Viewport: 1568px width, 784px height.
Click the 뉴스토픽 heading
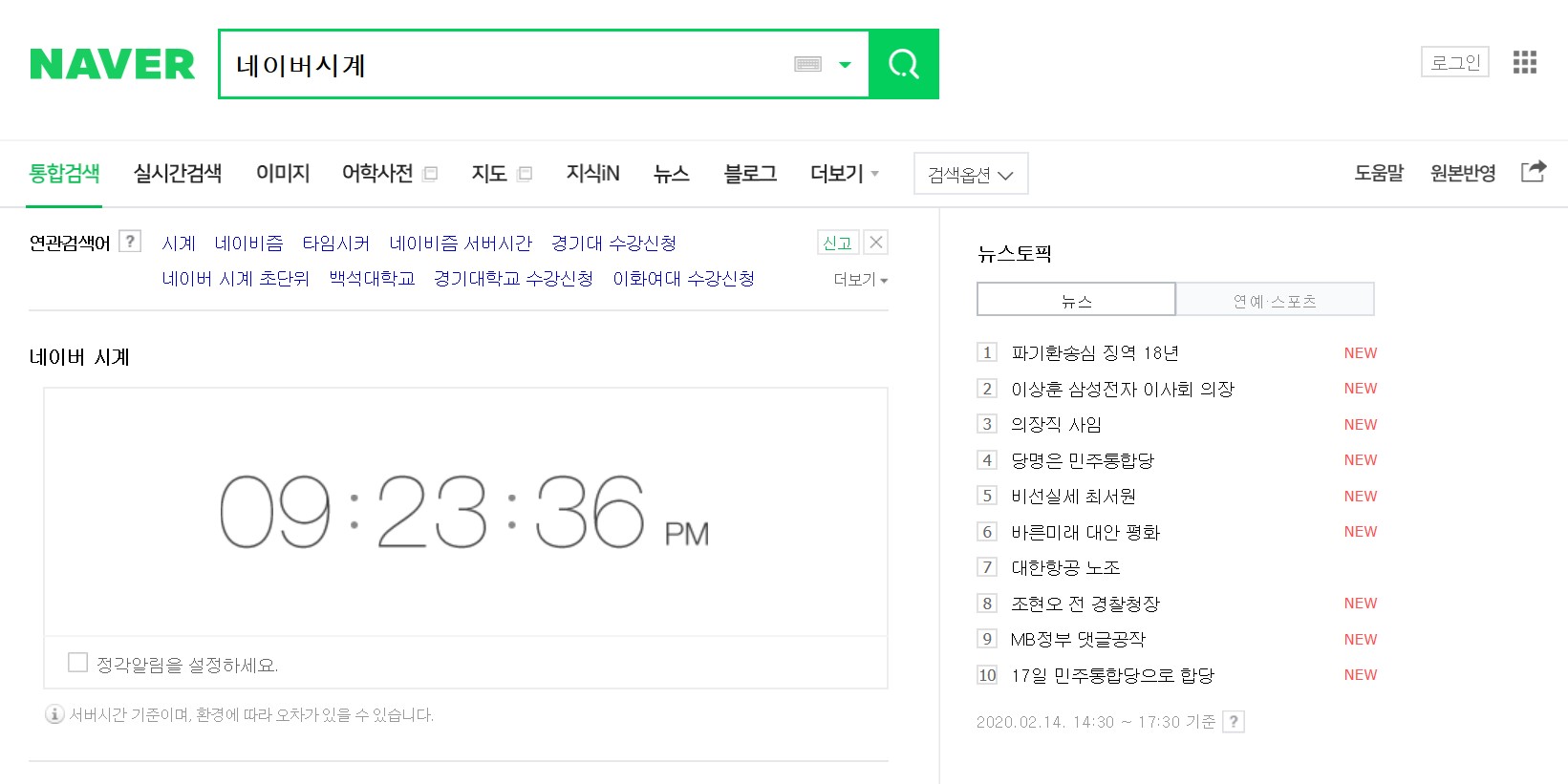coord(1014,254)
